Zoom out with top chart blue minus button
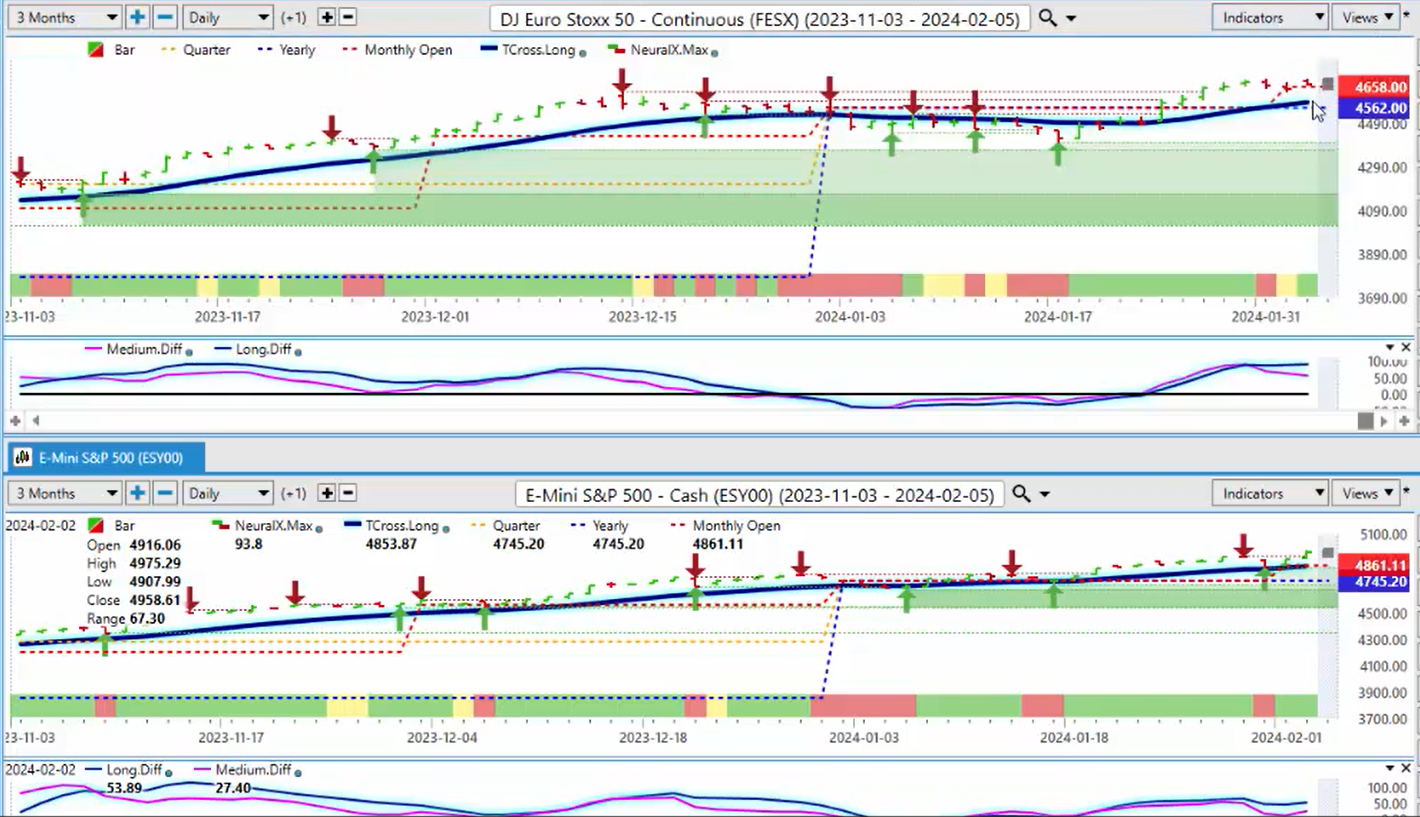This screenshot has height=817, width=1420. pyautogui.click(x=166, y=17)
